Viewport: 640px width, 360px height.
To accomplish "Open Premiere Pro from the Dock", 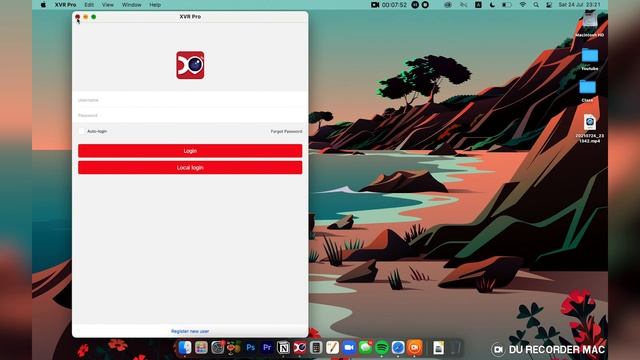I will pos(267,347).
